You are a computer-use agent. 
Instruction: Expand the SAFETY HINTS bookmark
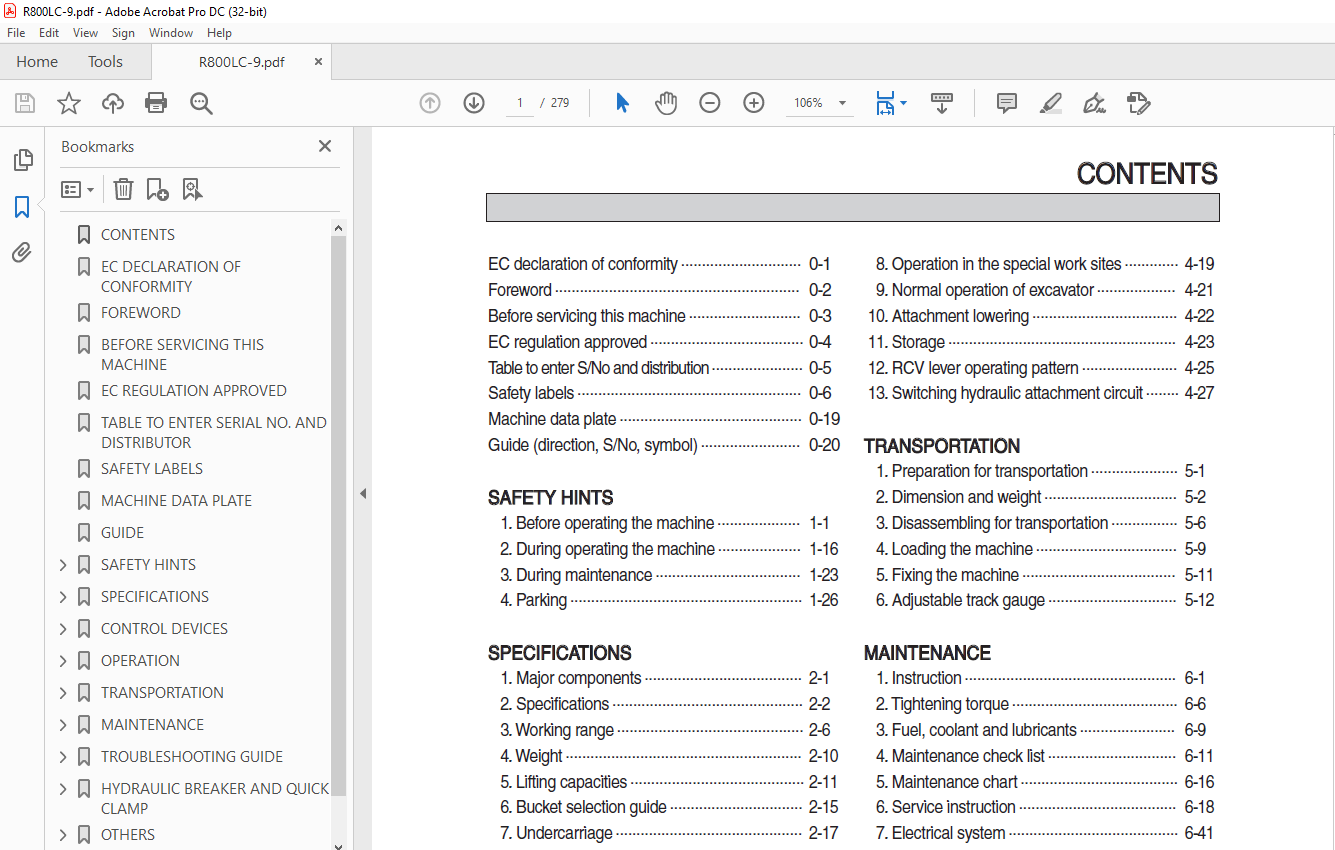(x=63, y=565)
